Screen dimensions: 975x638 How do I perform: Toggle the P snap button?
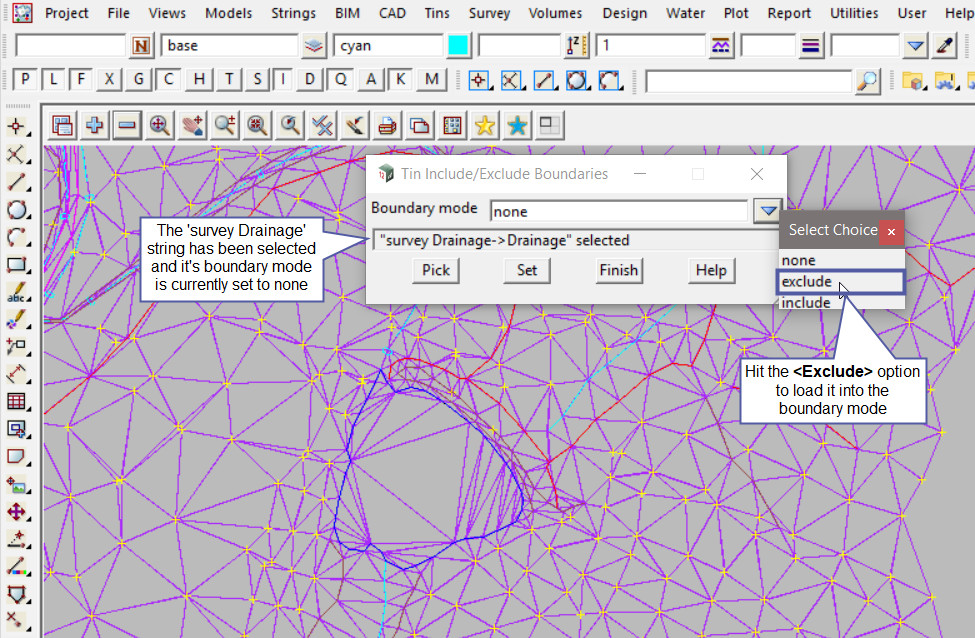(x=25, y=80)
